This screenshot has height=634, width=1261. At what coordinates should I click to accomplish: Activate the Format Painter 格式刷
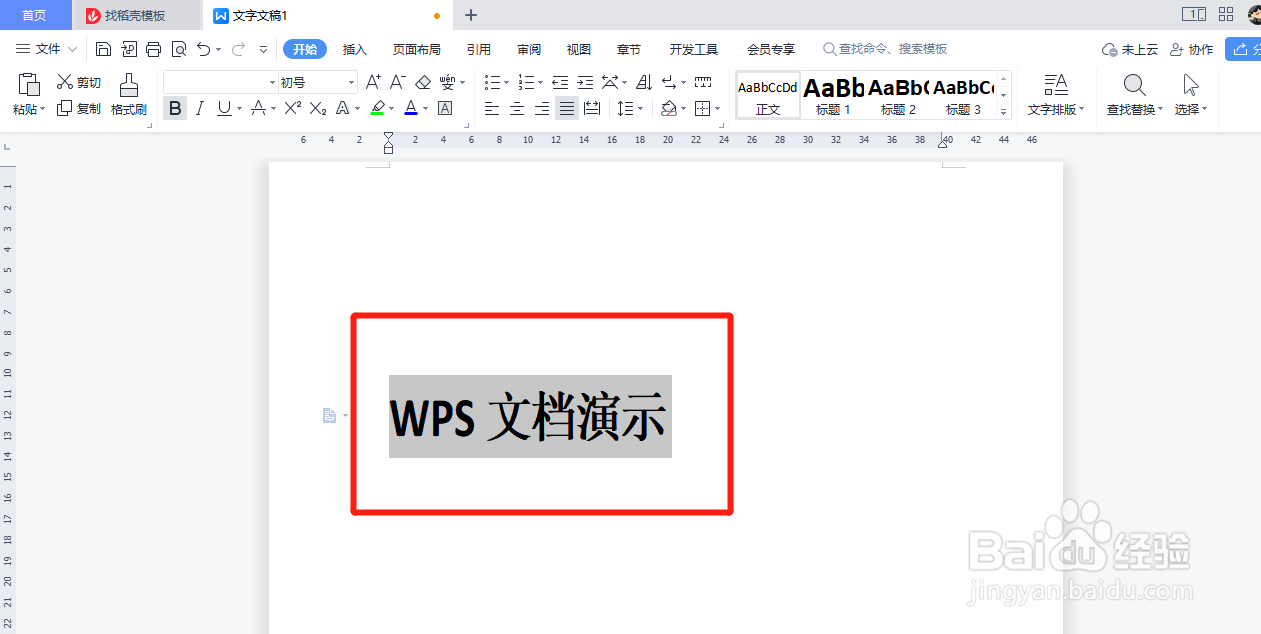pos(129,95)
